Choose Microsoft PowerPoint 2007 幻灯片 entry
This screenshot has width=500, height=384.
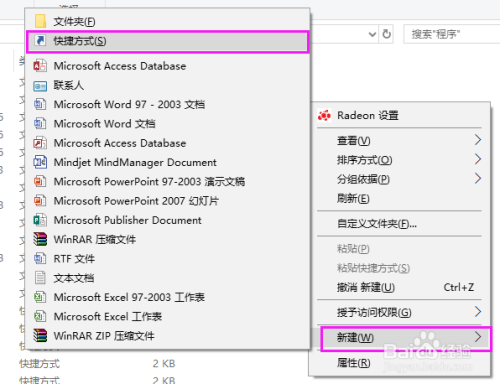(x=168, y=201)
